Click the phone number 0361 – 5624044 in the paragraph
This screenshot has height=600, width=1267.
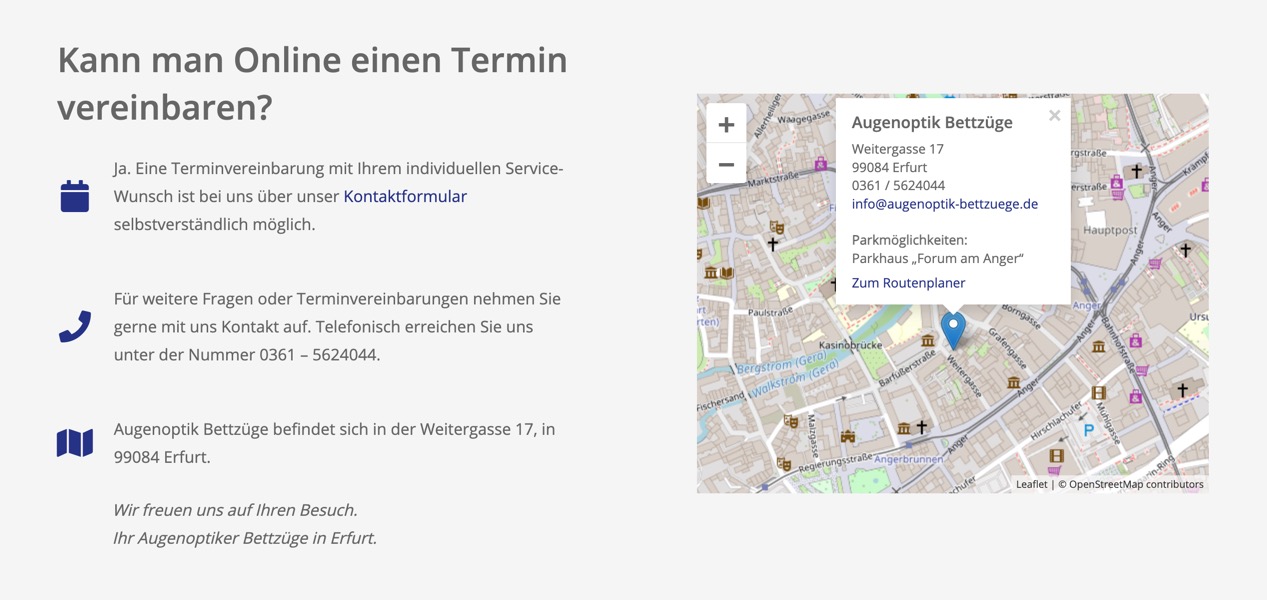(x=318, y=354)
